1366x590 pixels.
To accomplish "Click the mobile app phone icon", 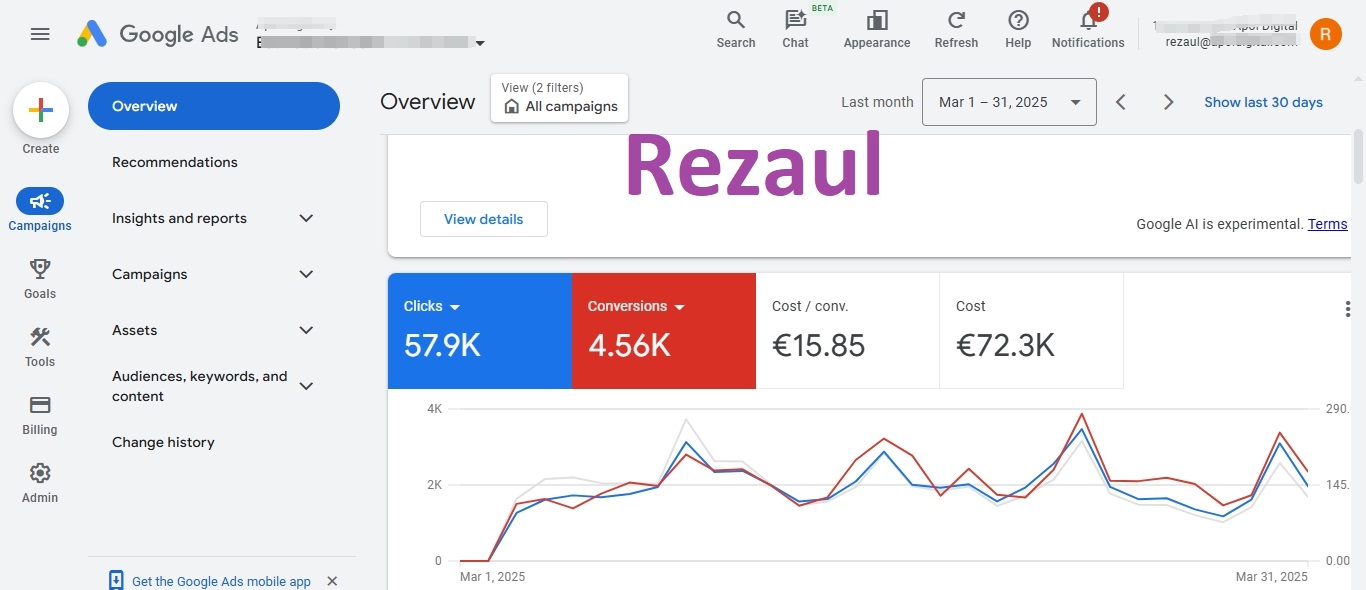I will coord(116,580).
